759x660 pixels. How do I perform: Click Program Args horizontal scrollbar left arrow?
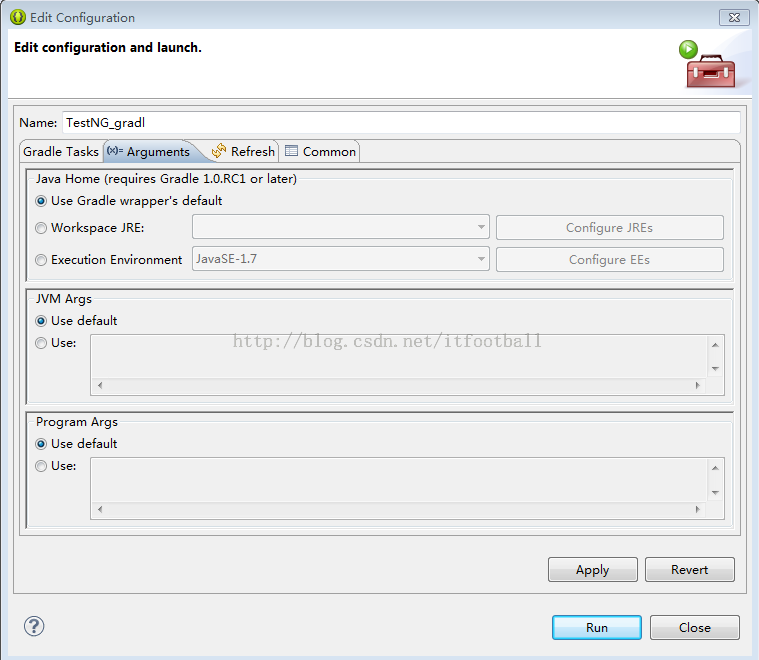[x=100, y=509]
